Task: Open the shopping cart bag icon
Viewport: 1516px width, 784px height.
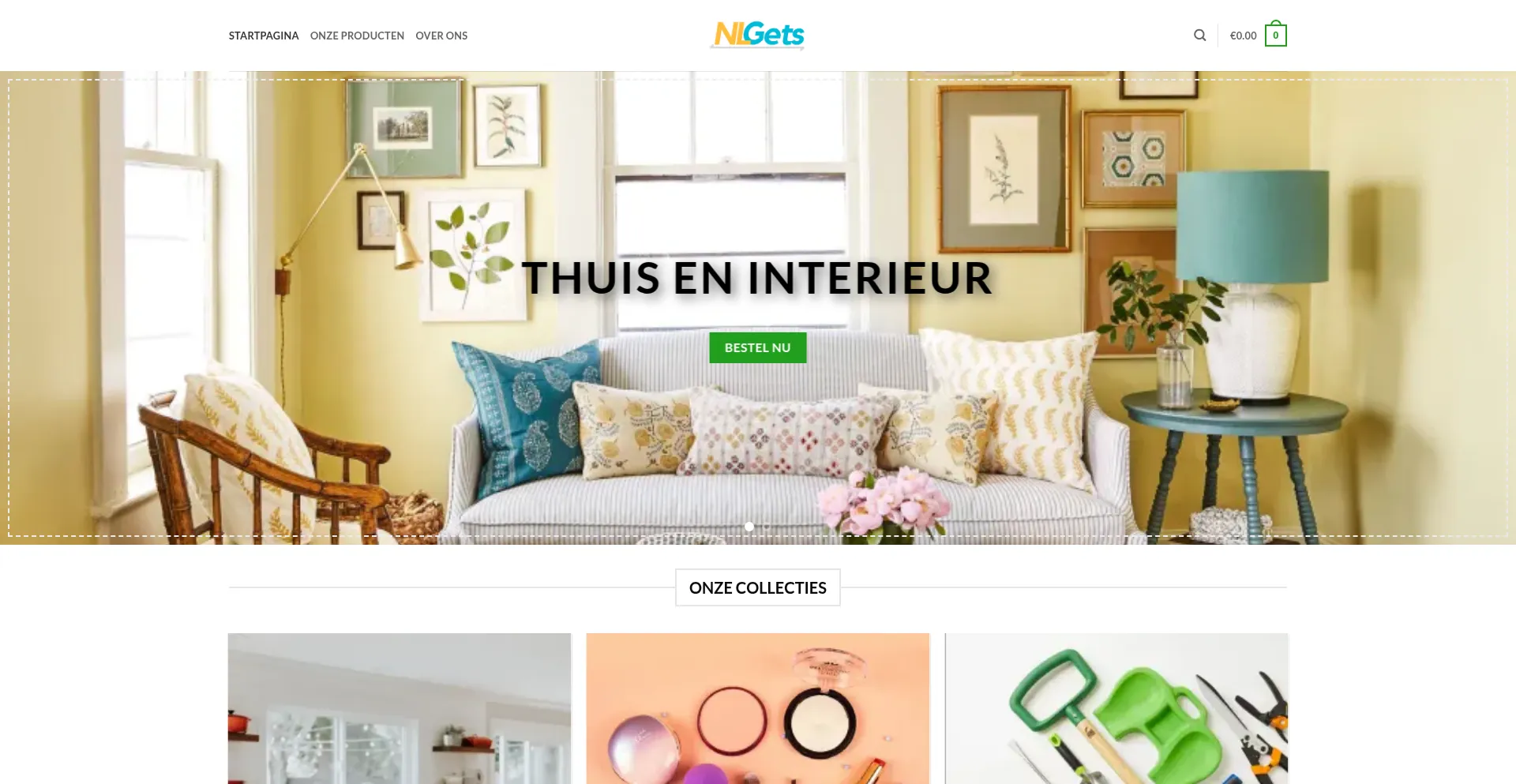Action: click(1275, 34)
